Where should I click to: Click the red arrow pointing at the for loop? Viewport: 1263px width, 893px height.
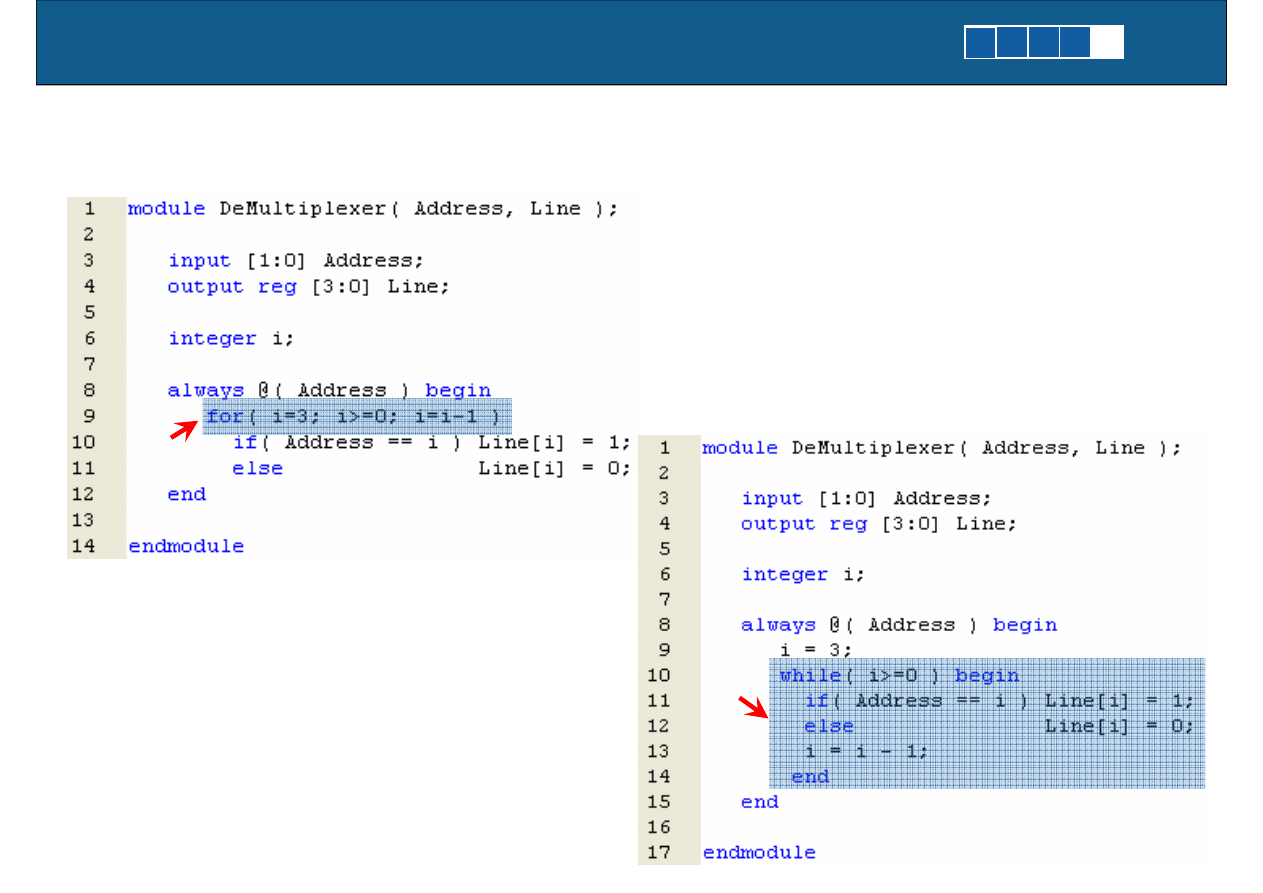183,431
